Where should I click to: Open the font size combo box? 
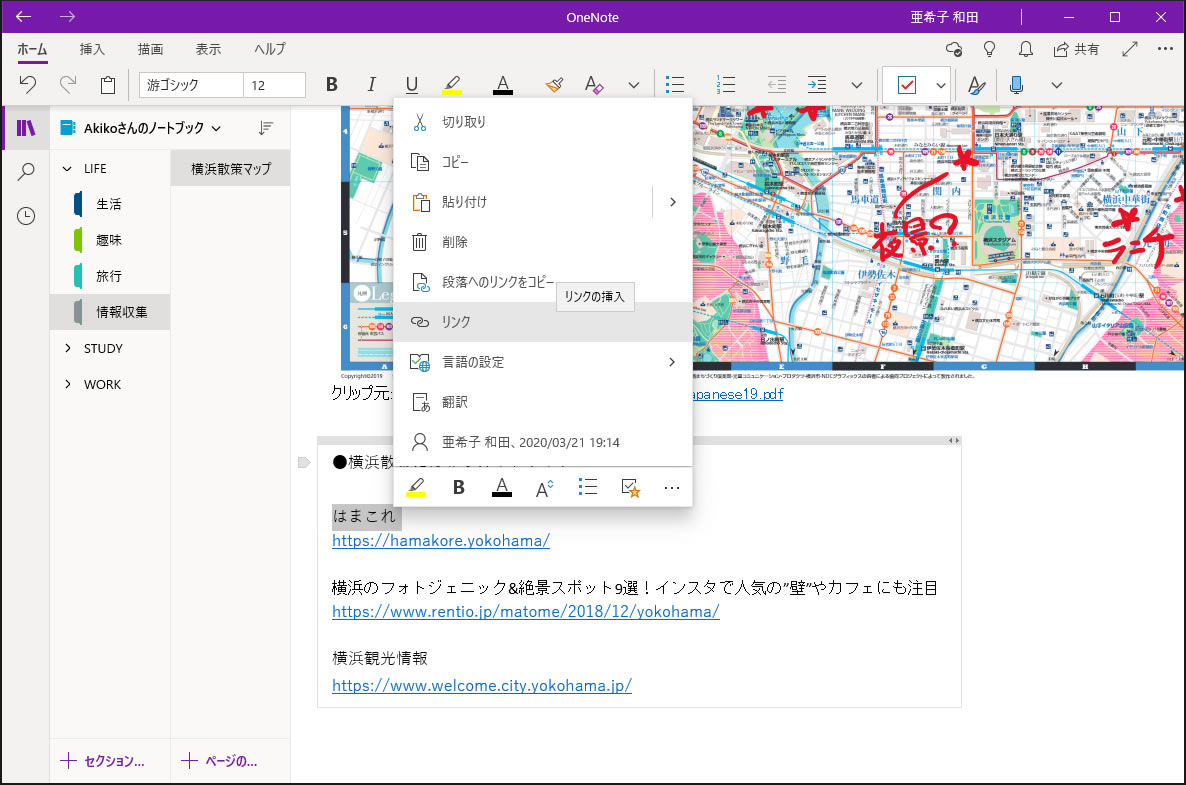point(274,85)
